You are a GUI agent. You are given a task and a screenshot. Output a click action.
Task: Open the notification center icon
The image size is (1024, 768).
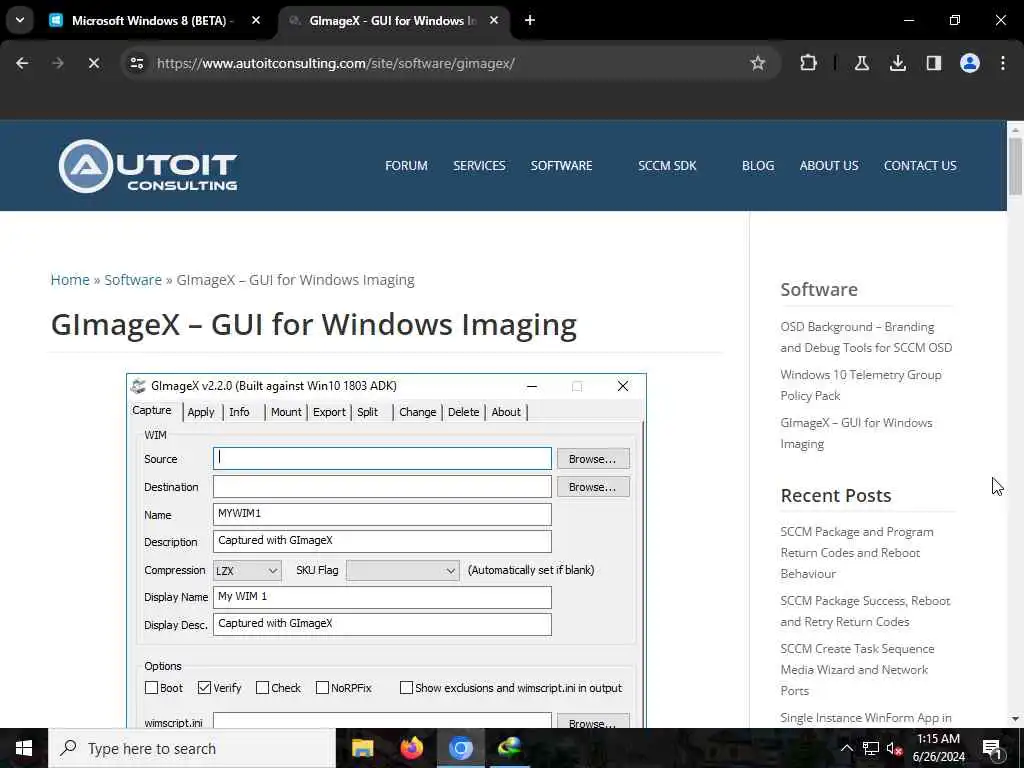click(x=992, y=748)
